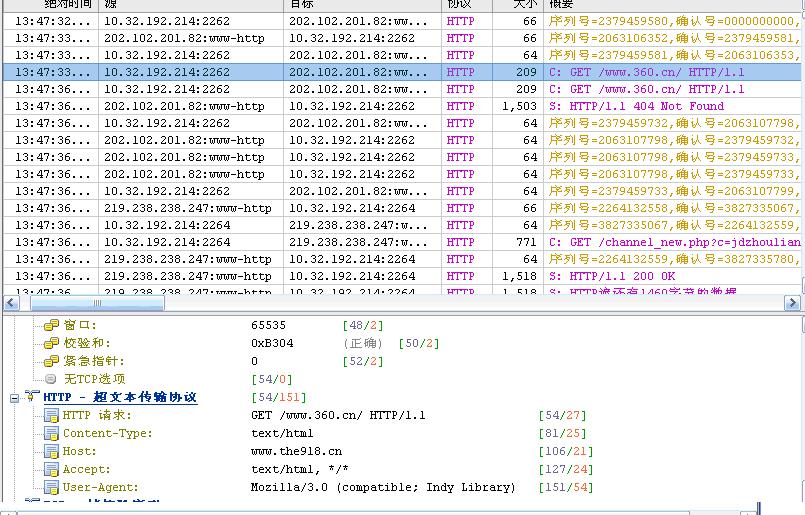Click the Accept field icon

[x=51, y=470]
